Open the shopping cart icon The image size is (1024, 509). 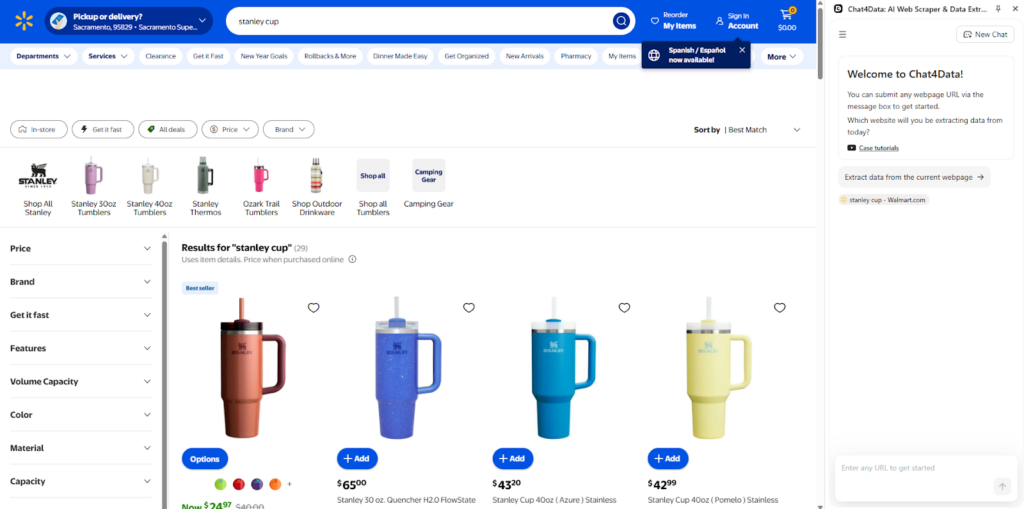787,14
